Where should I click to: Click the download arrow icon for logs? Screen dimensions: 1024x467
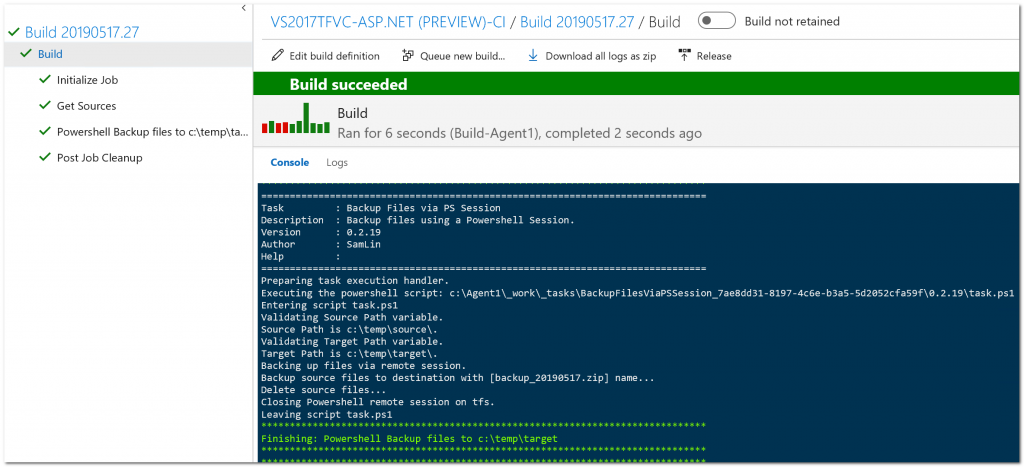click(x=533, y=56)
